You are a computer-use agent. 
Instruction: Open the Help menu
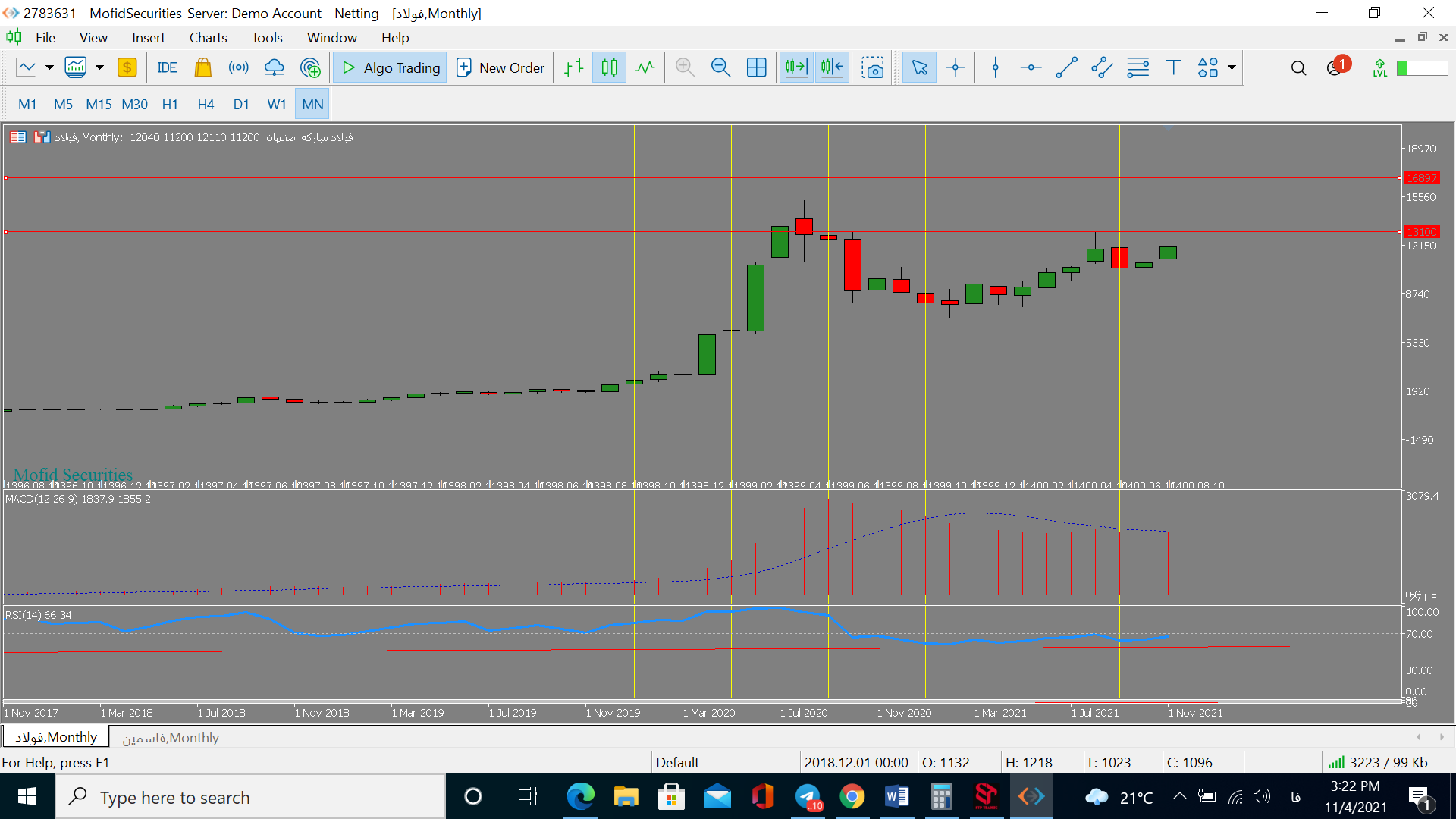click(x=395, y=38)
